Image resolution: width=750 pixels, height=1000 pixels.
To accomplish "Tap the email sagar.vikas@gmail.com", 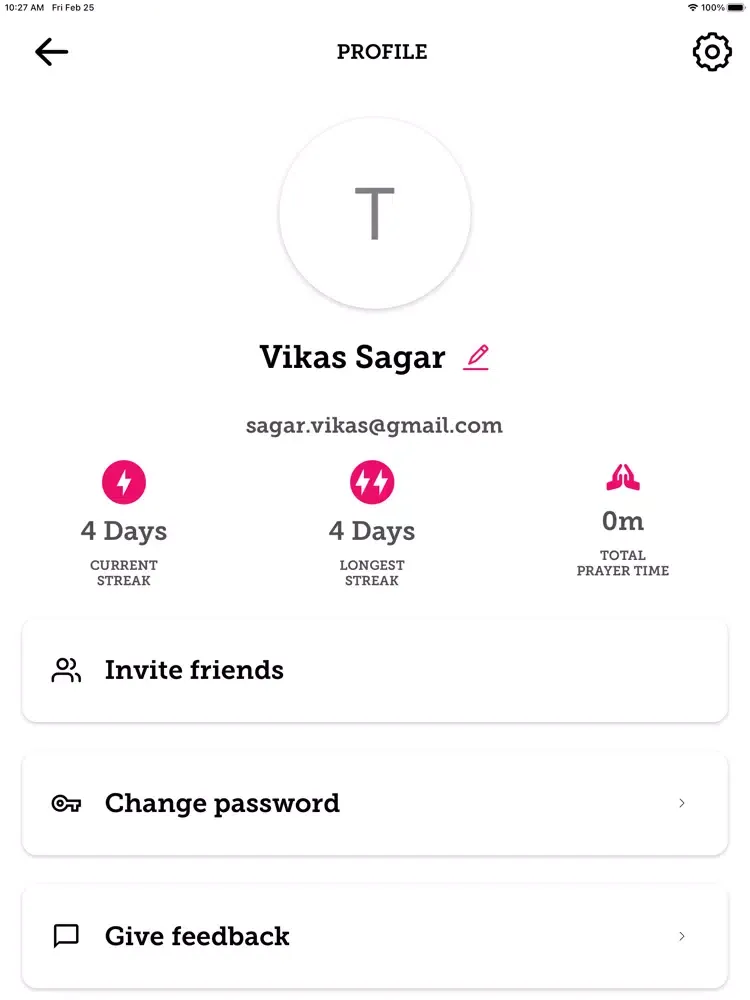I will click(374, 425).
